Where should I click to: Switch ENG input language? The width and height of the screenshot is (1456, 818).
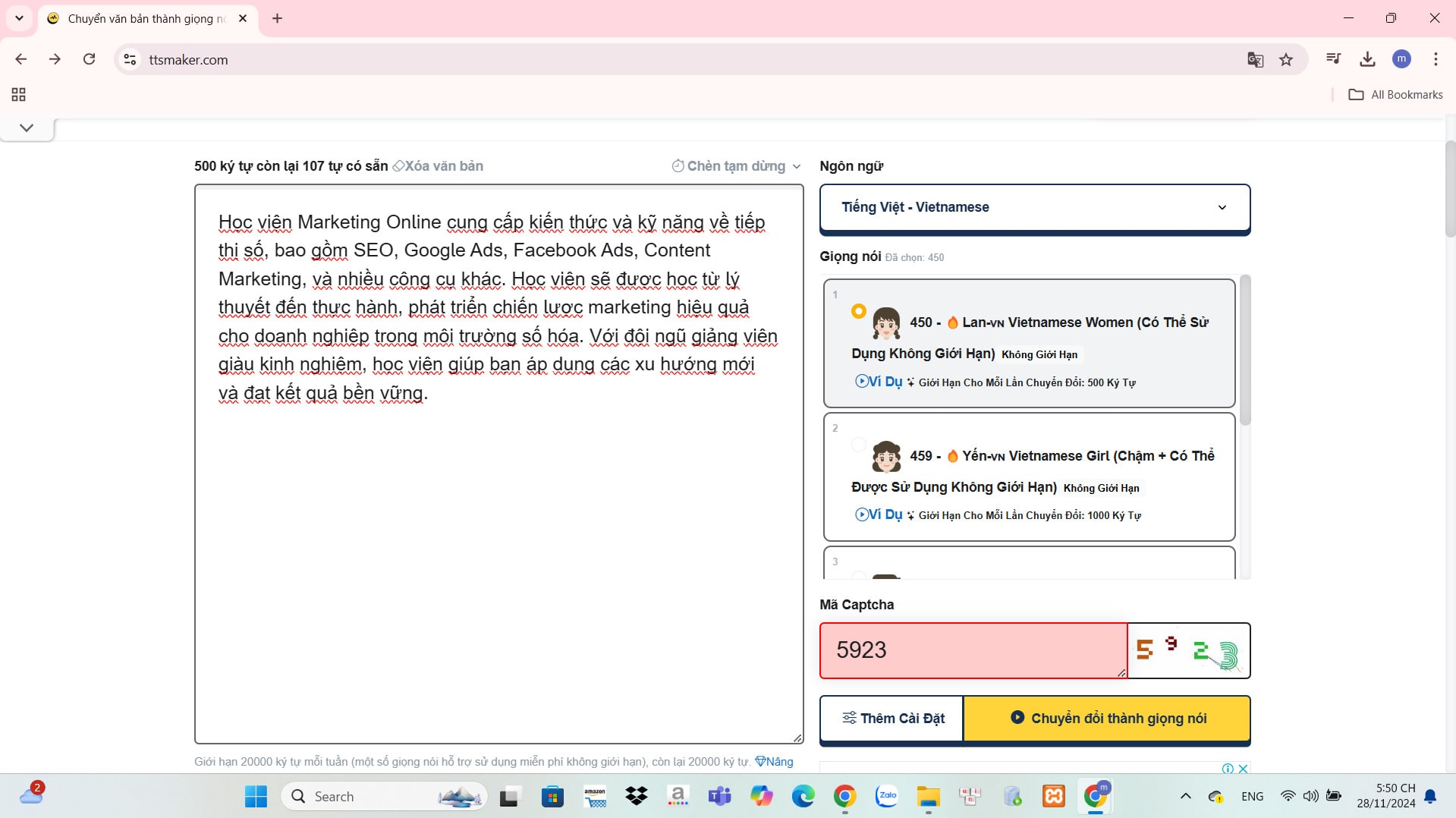(x=1253, y=796)
